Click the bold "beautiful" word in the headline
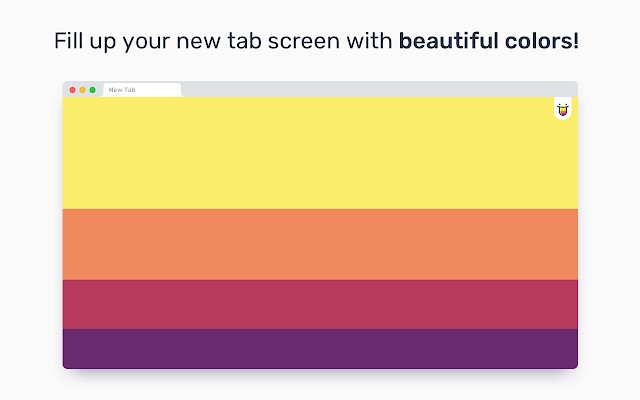This screenshot has height=400, width=640. [x=448, y=41]
